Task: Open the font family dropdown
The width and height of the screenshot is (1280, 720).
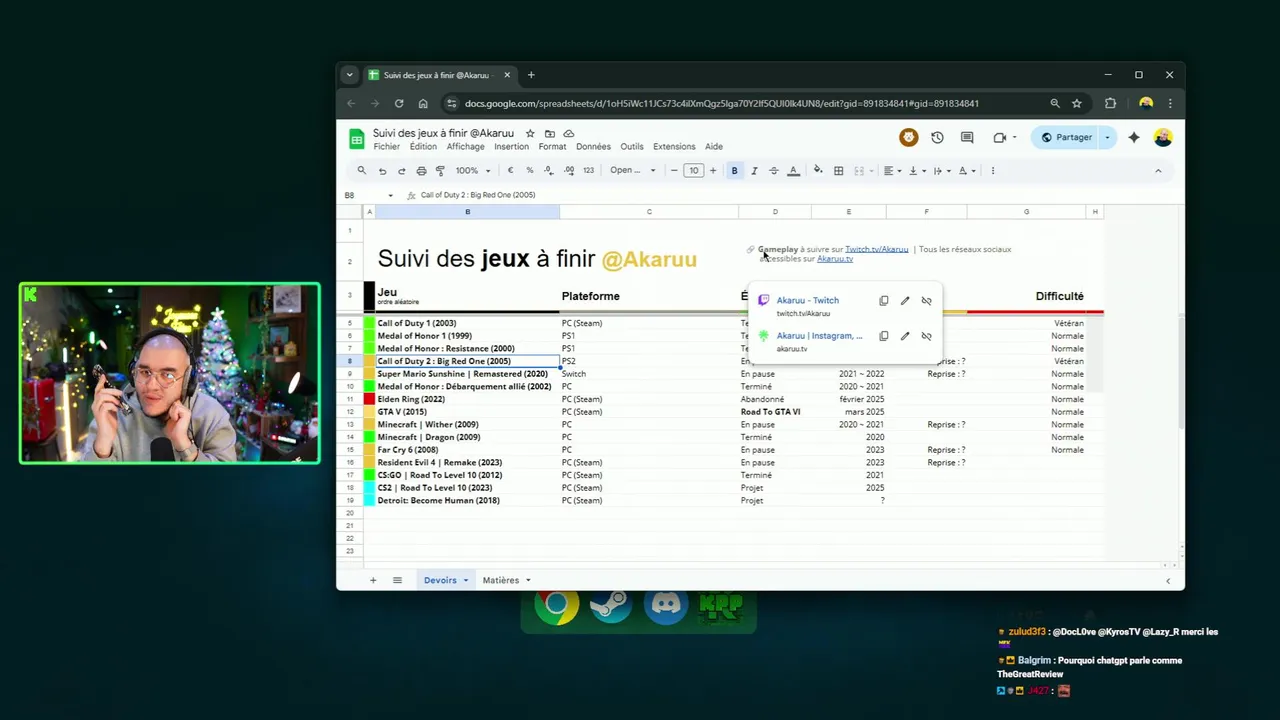Action: click(x=633, y=171)
